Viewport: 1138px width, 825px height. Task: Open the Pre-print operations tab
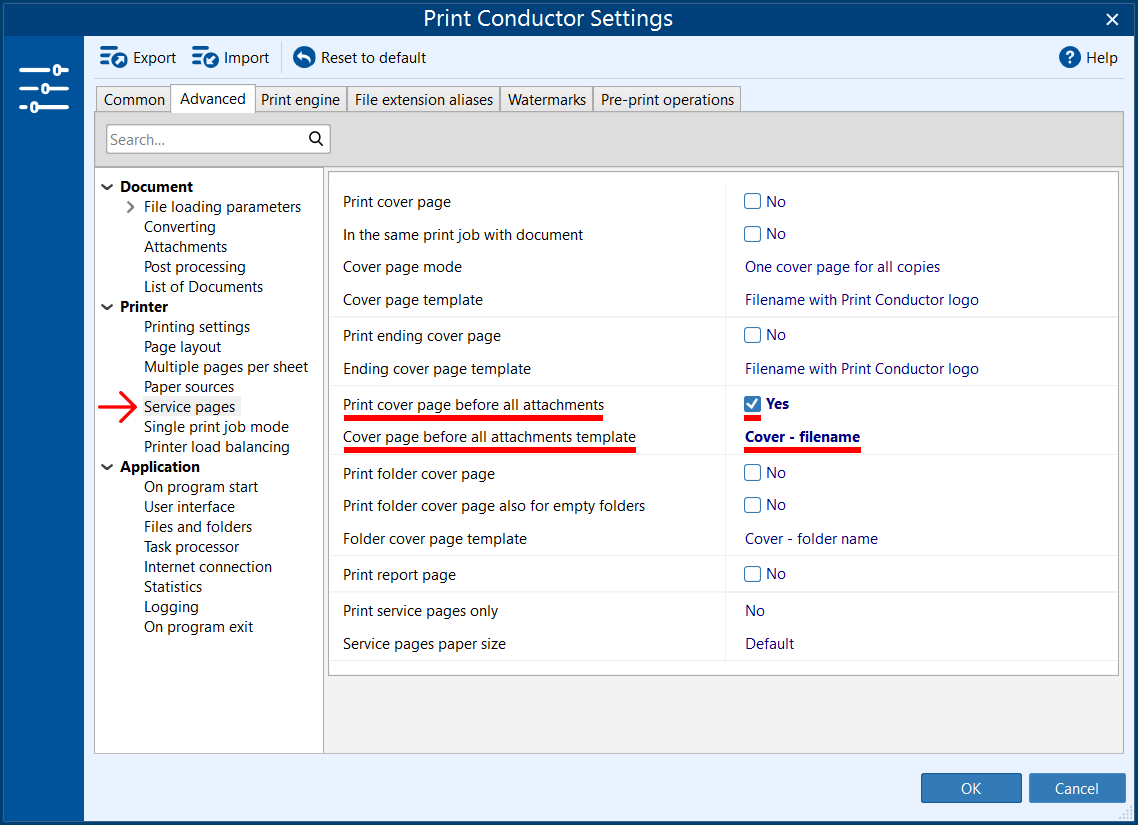667,100
